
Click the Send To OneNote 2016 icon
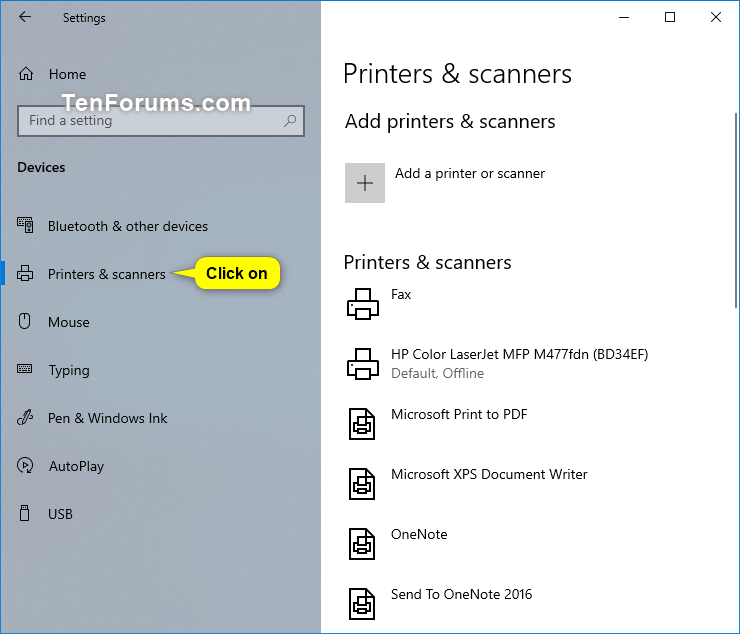click(362, 604)
